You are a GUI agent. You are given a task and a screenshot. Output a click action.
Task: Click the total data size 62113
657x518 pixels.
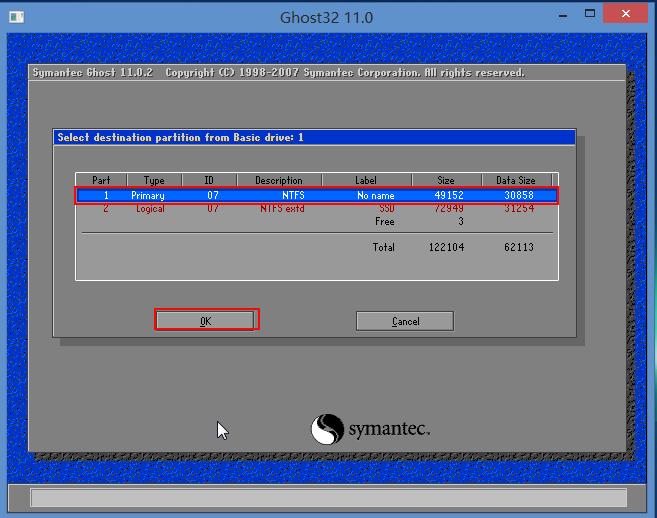click(519, 247)
